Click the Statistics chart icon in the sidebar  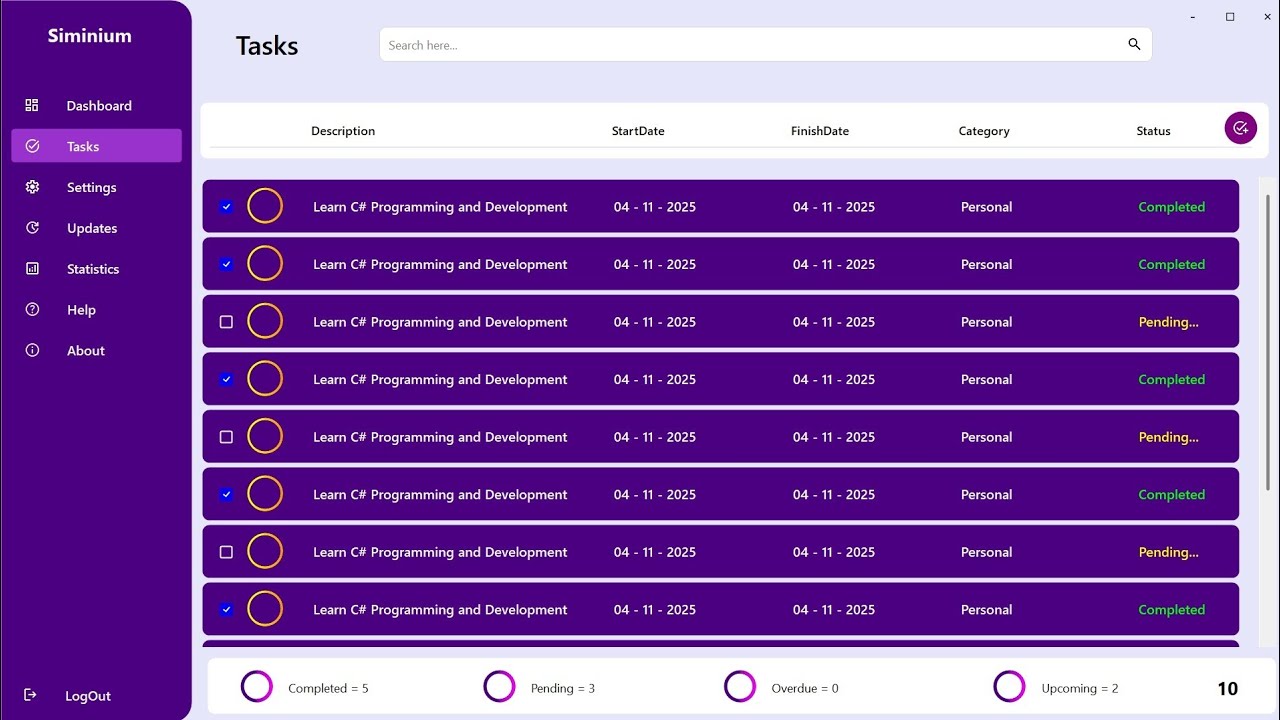click(x=32, y=269)
